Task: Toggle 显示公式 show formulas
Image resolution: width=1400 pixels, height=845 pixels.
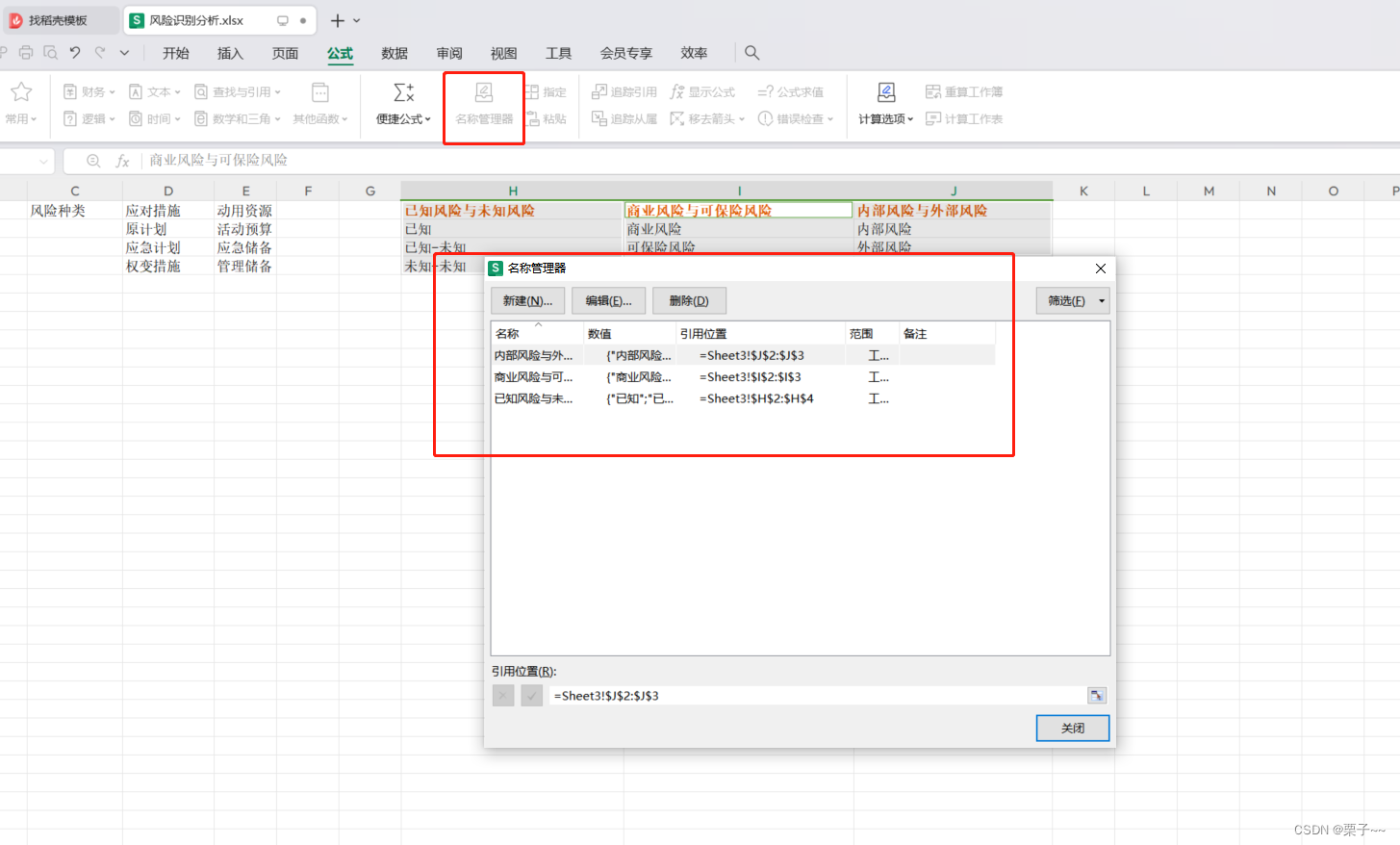Action: tap(702, 91)
